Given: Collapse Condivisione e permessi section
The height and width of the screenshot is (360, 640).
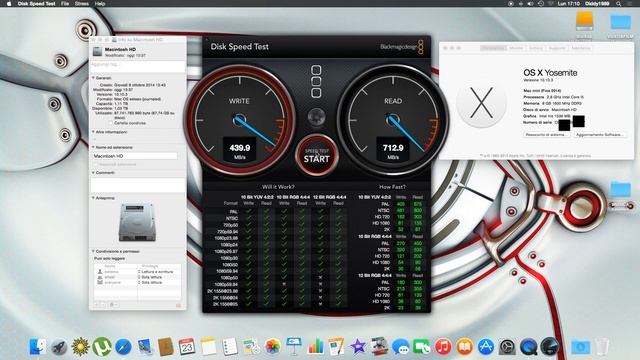Looking at the screenshot, I should [93, 251].
